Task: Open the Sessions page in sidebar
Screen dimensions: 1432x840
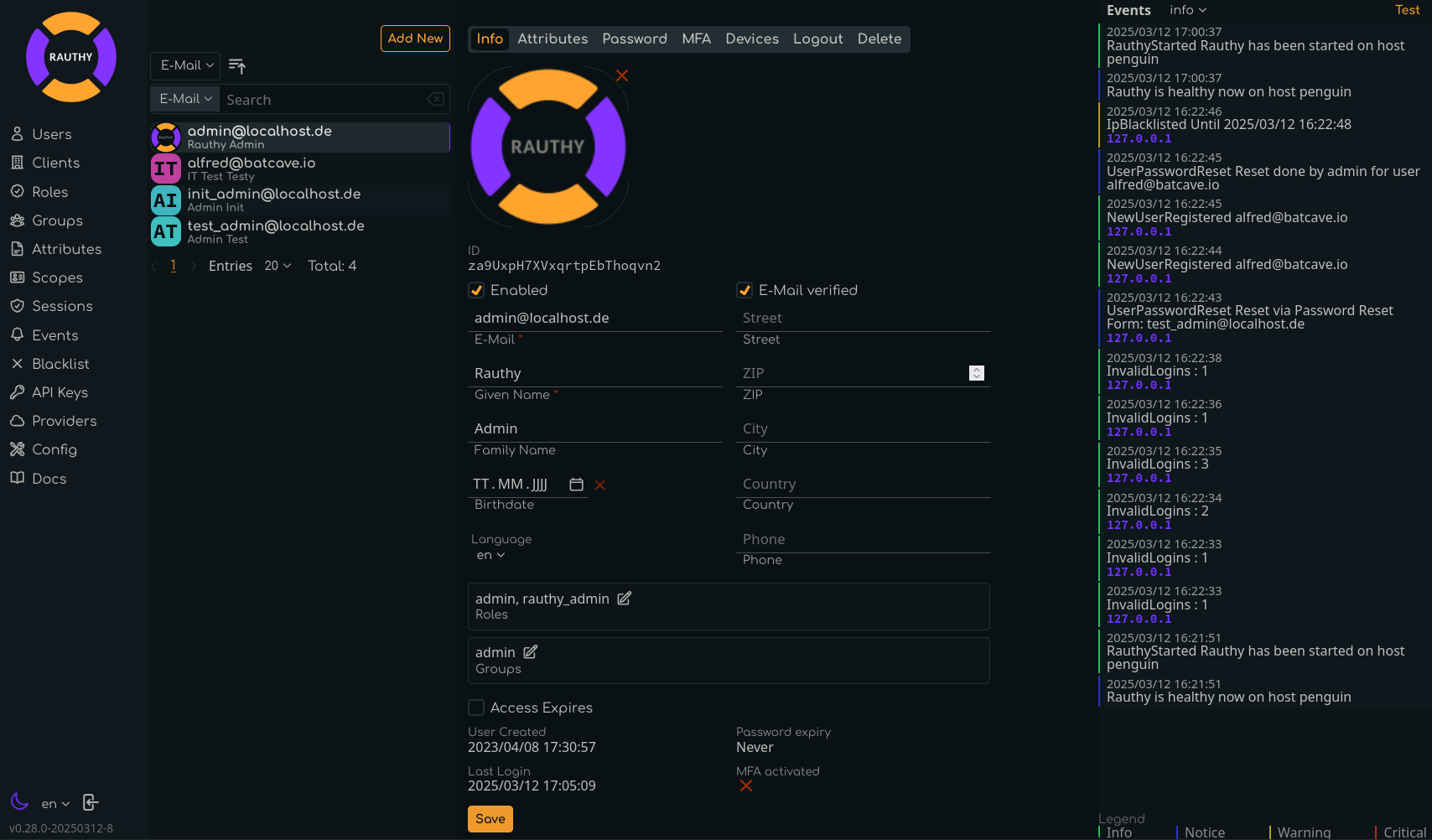Action: coord(61,306)
